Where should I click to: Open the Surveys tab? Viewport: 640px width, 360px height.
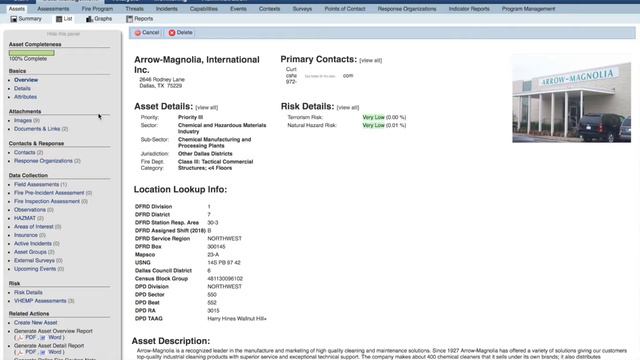point(302,9)
